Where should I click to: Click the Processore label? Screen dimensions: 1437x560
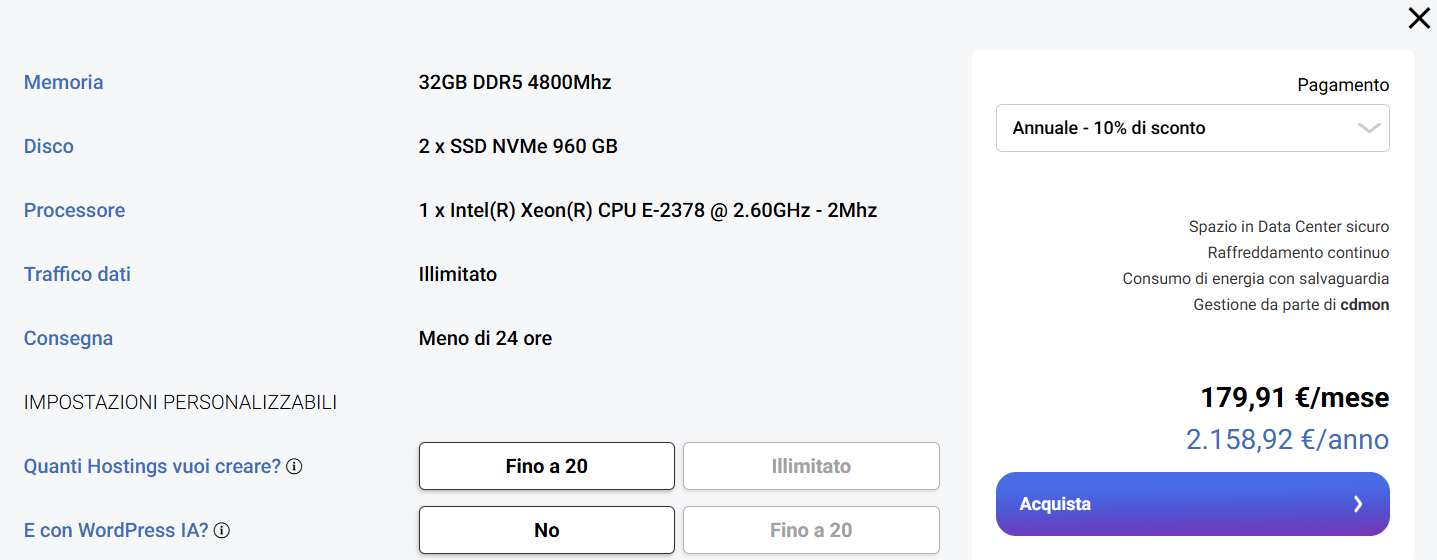[74, 210]
